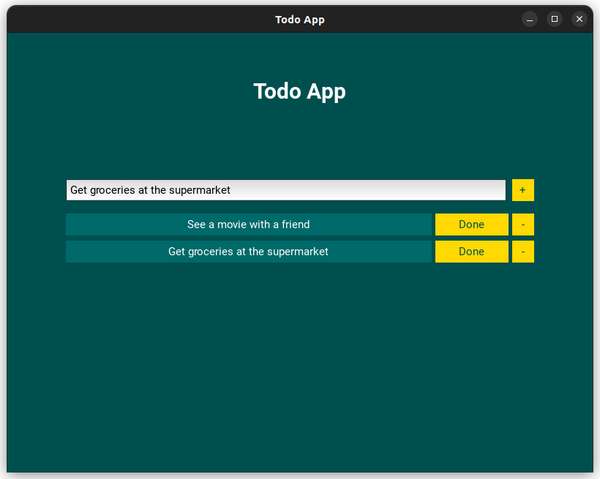
Task: Minimize the Todo App window
Action: tap(530, 19)
